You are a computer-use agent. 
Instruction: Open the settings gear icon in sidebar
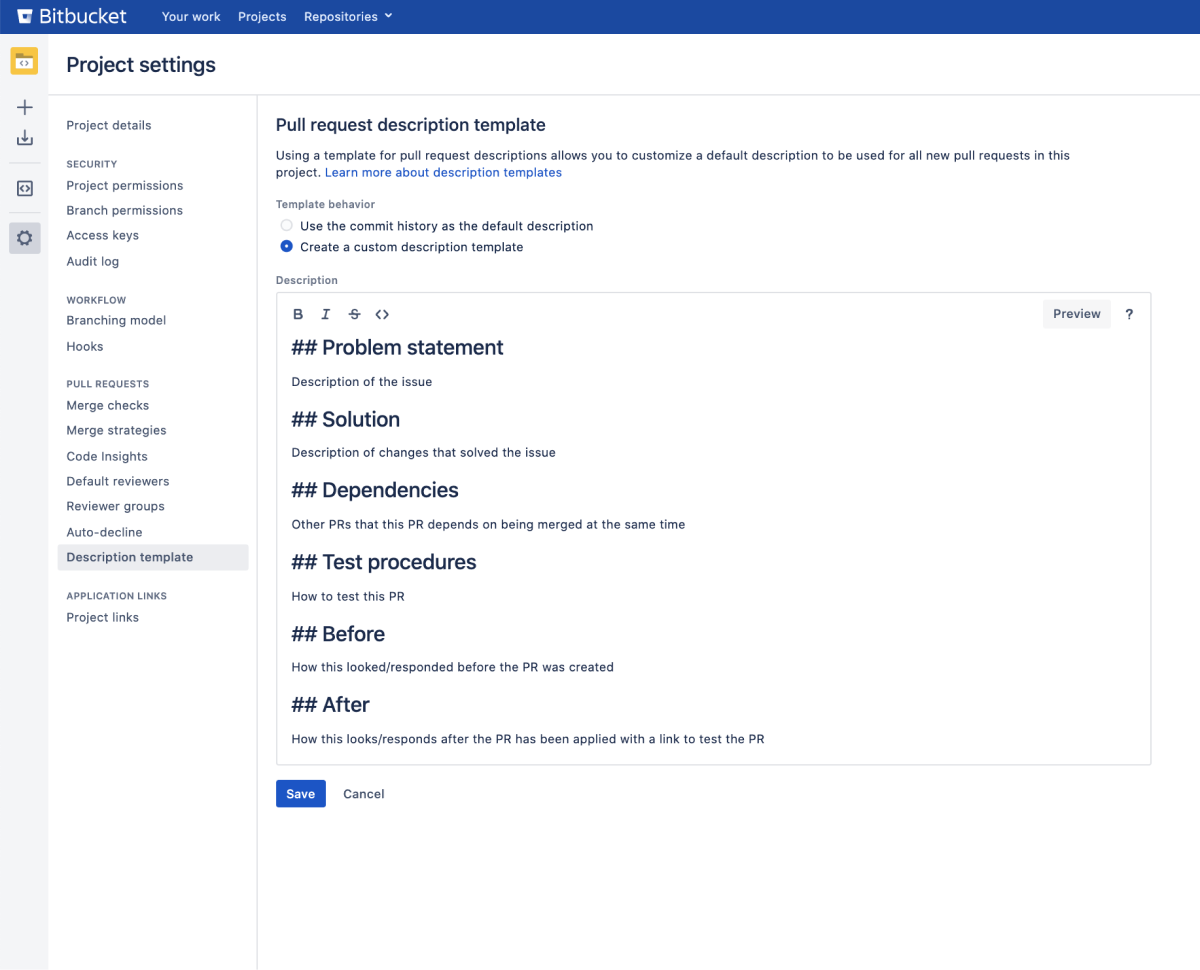click(x=25, y=238)
